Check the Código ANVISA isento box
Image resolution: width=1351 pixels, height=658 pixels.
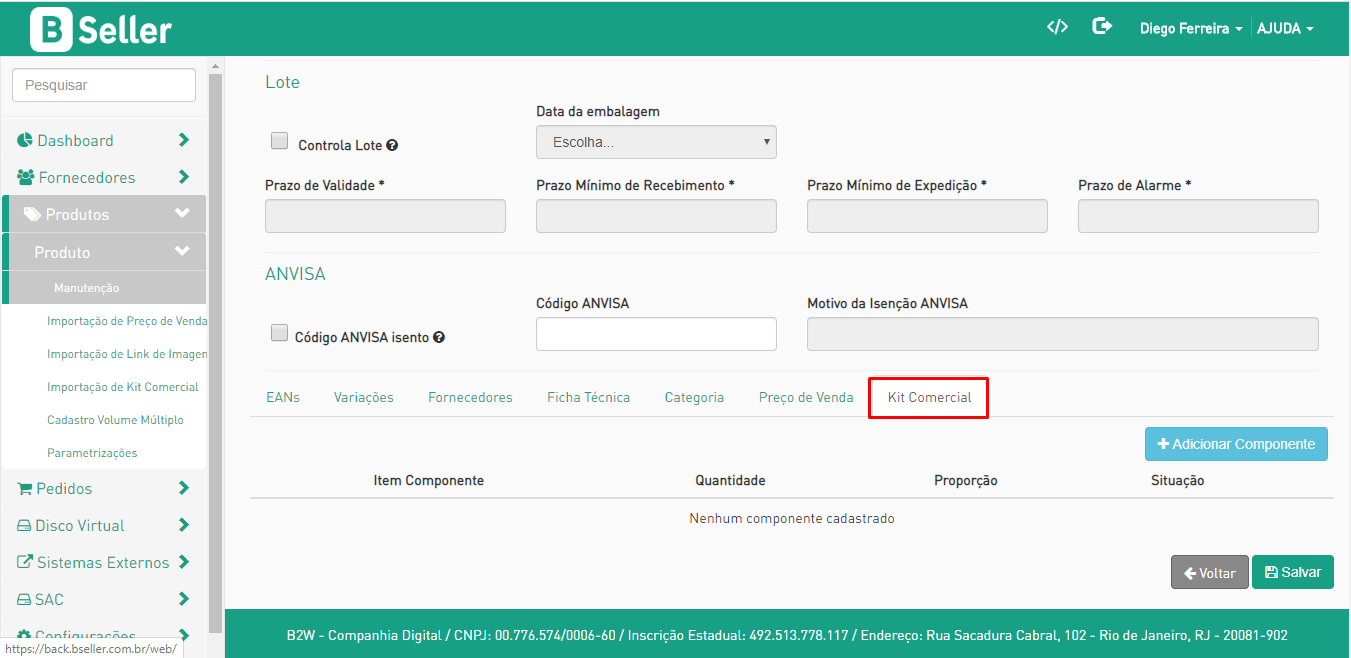click(x=280, y=334)
